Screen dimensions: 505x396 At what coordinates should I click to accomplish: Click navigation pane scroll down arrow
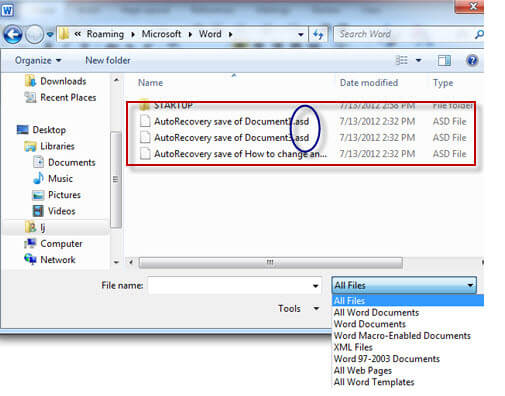click(116, 262)
